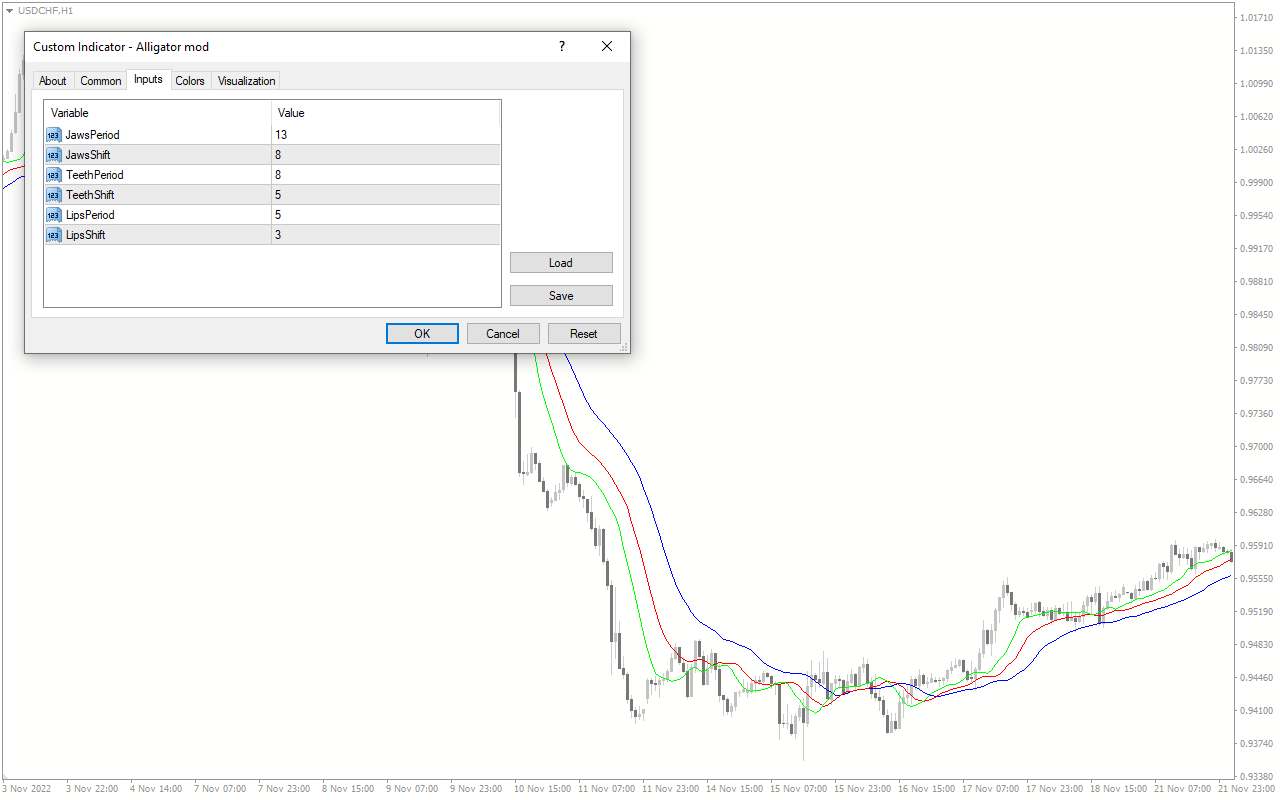
Task: Switch to the Common tab
Action: [x=101, y=81]
